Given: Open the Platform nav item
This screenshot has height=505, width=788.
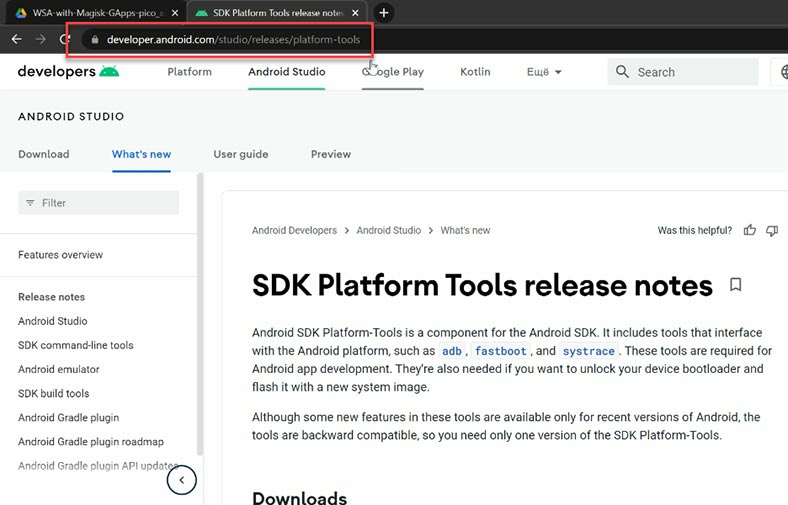Looking at the screenshot, I should [189, 72].
